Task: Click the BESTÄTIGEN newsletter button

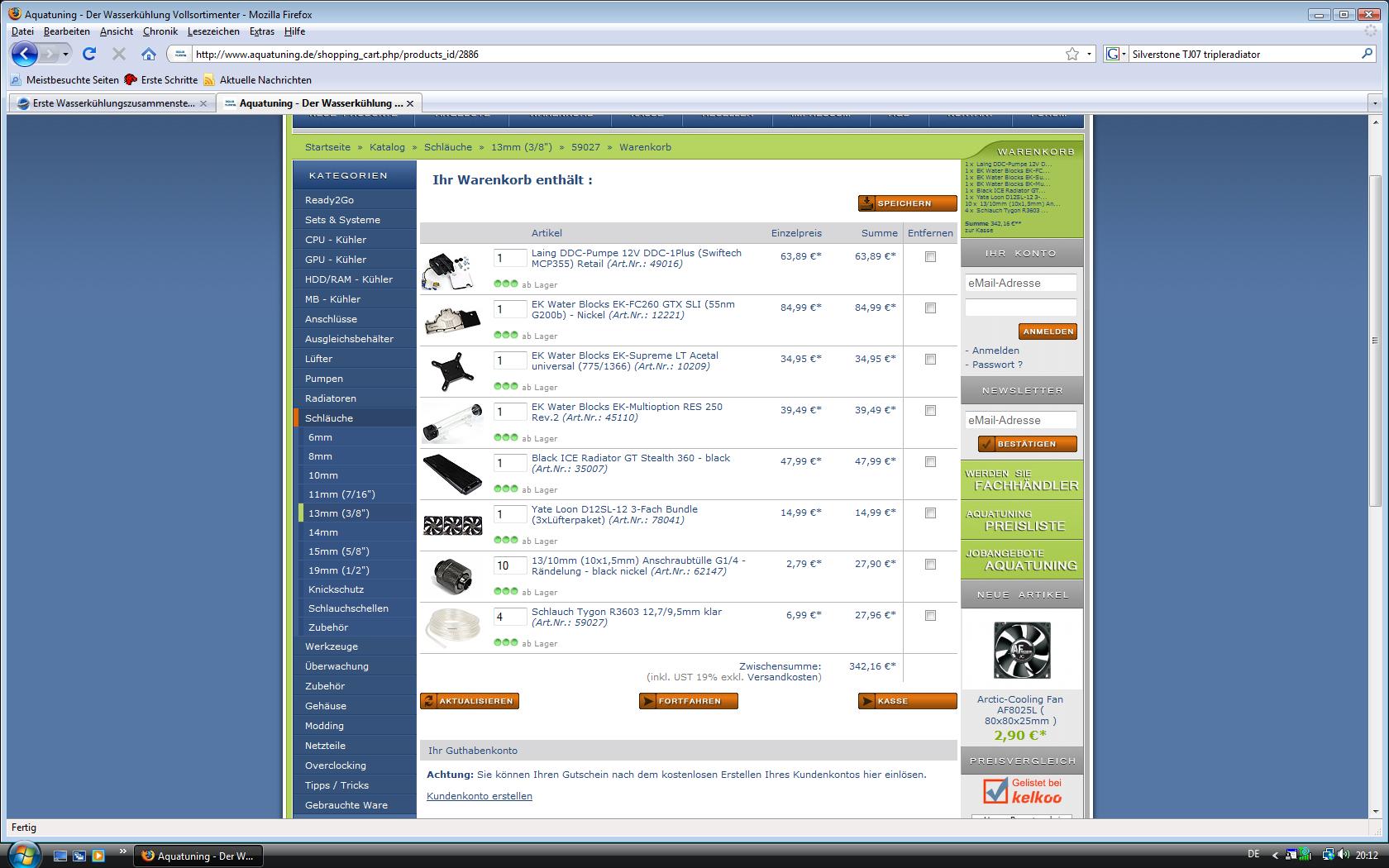Action: pos(1027,444)
